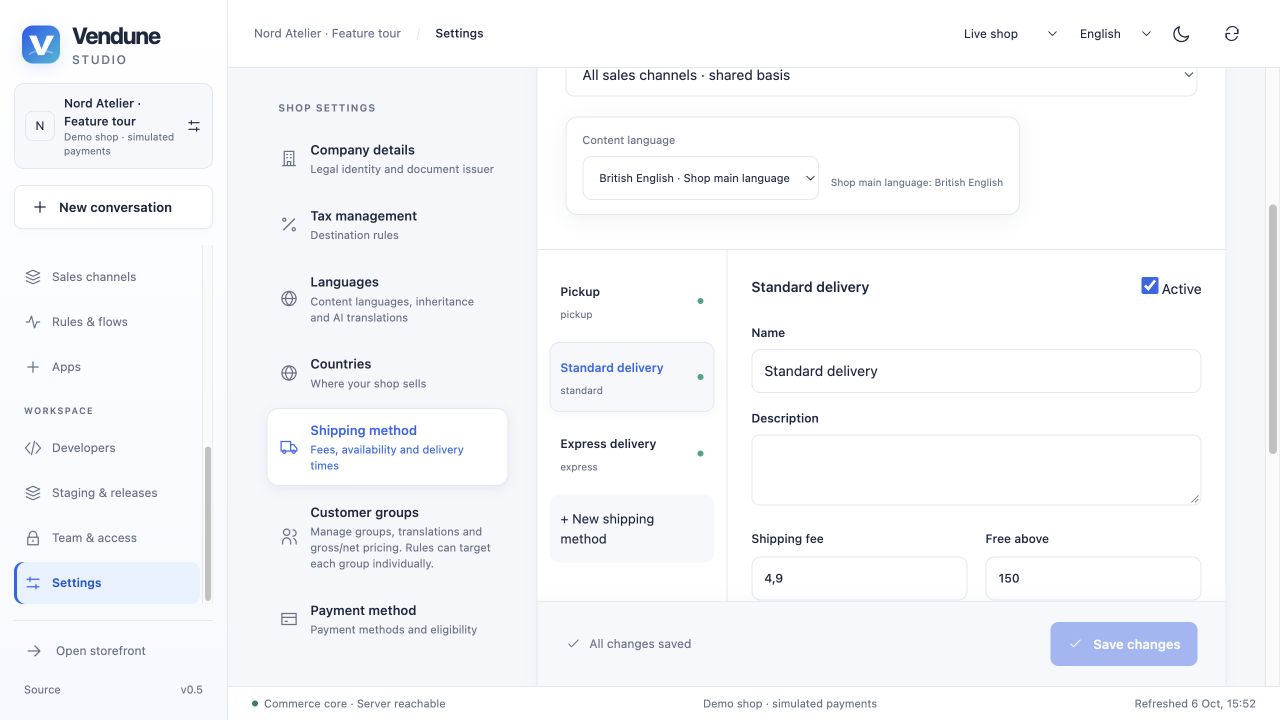
Task: Open shop switcher sliders icon for Nord Atelier
Action: pyautogui.click(x=194, y=126)
